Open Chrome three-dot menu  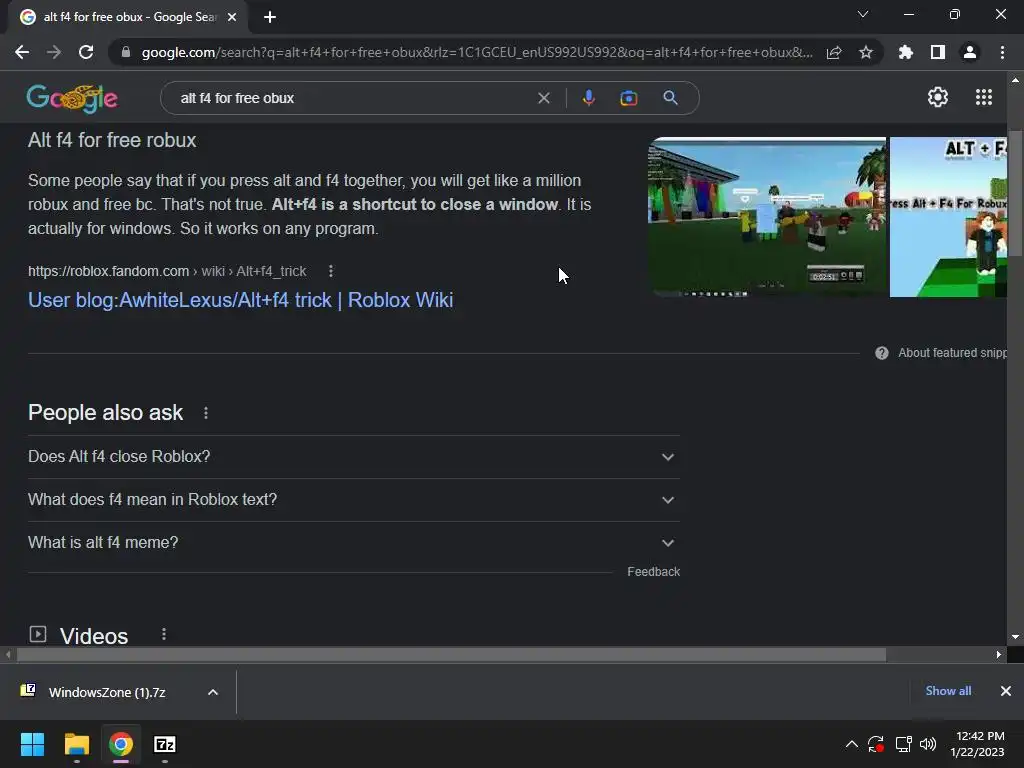tap(1002, 52)
